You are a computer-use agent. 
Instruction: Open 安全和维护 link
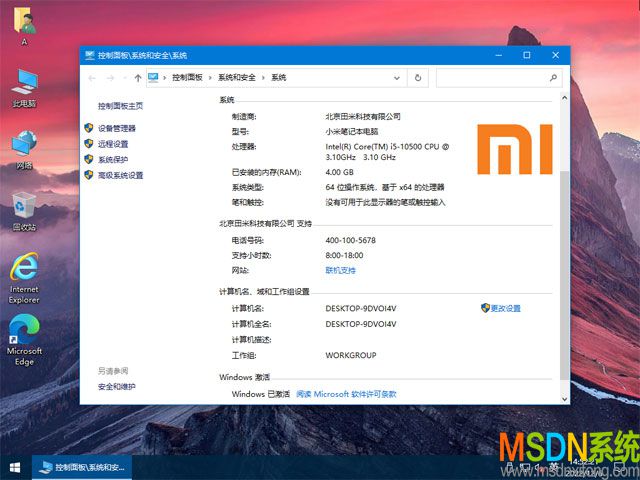click(117, 386)
